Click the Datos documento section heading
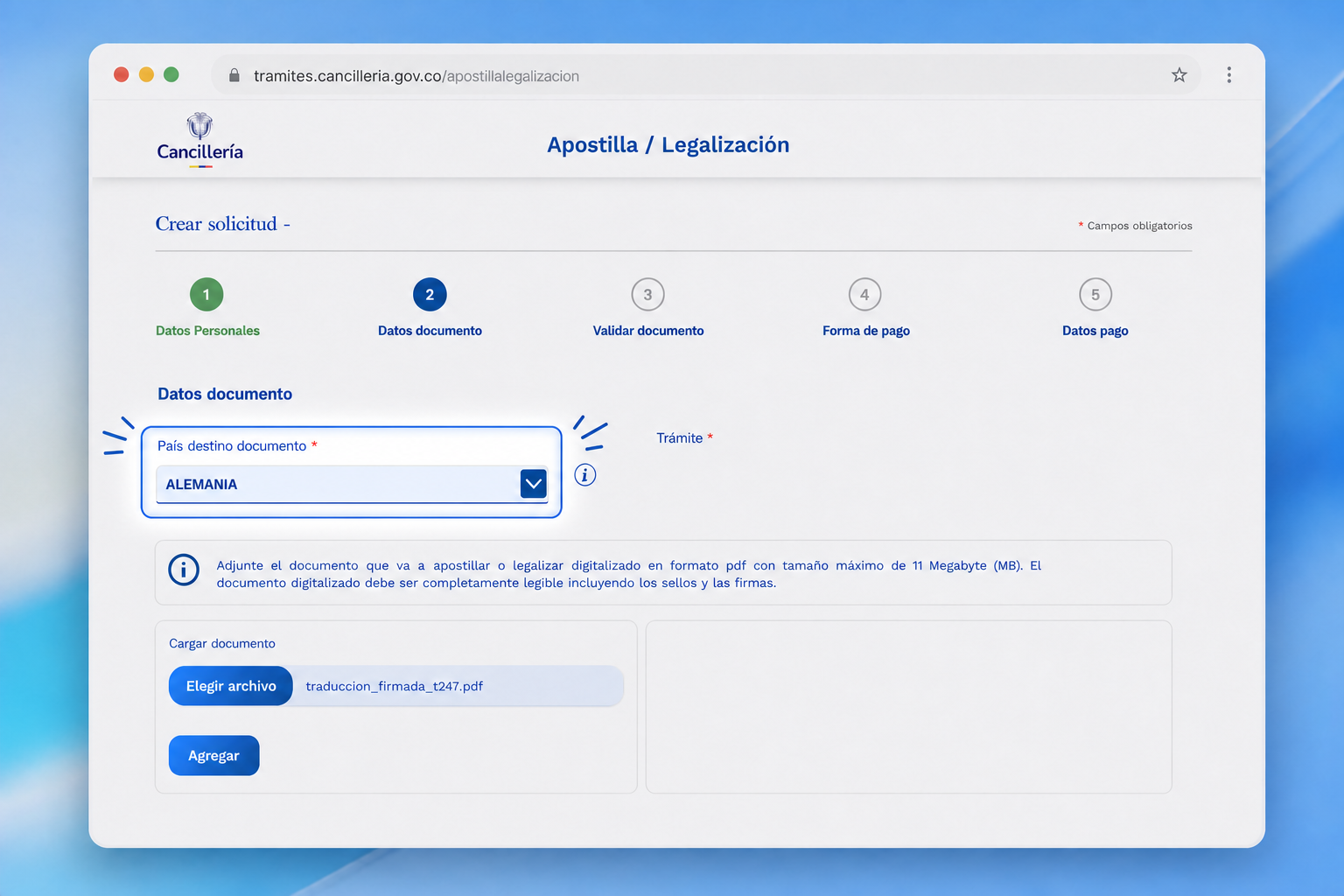 tap(225, 394)
